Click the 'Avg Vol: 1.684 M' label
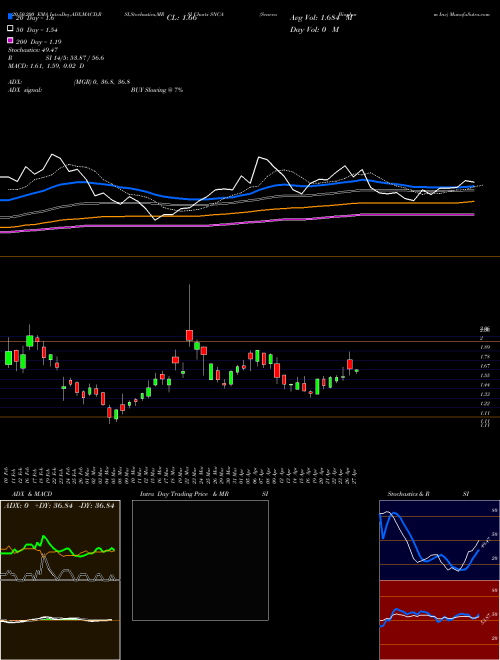Viewport: 500px width, 660px height. click(321, 18)
